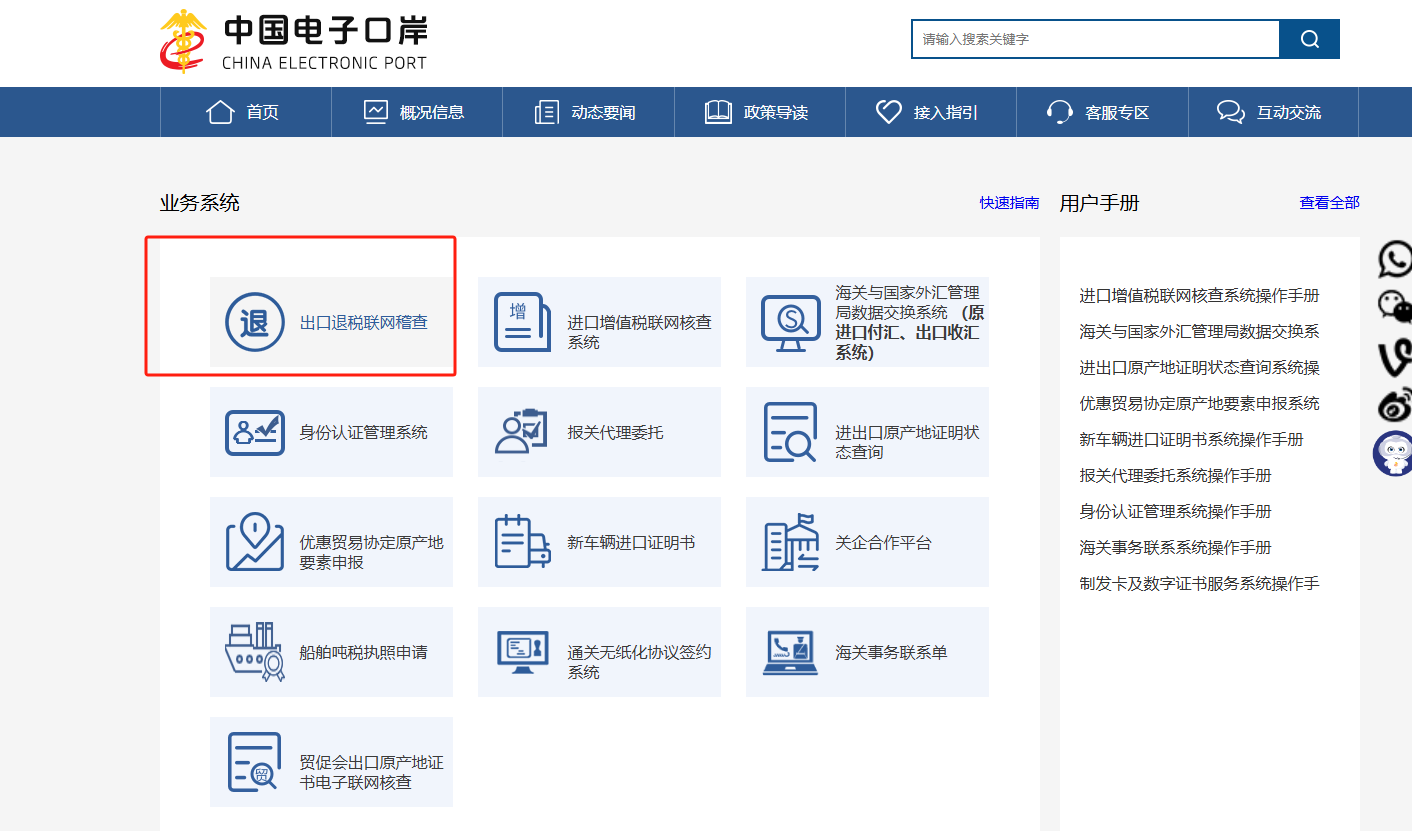Open the 互动交流 navigation tab
Image resolution: width=1412 pixels, height=831 pixels.
(1273, 112)
